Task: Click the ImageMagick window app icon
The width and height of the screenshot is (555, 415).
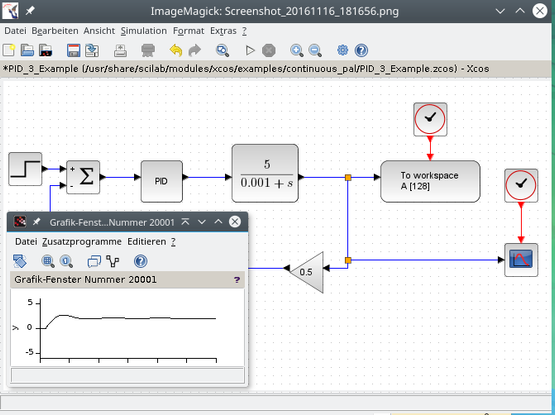Action: click(x=11, y=11)
